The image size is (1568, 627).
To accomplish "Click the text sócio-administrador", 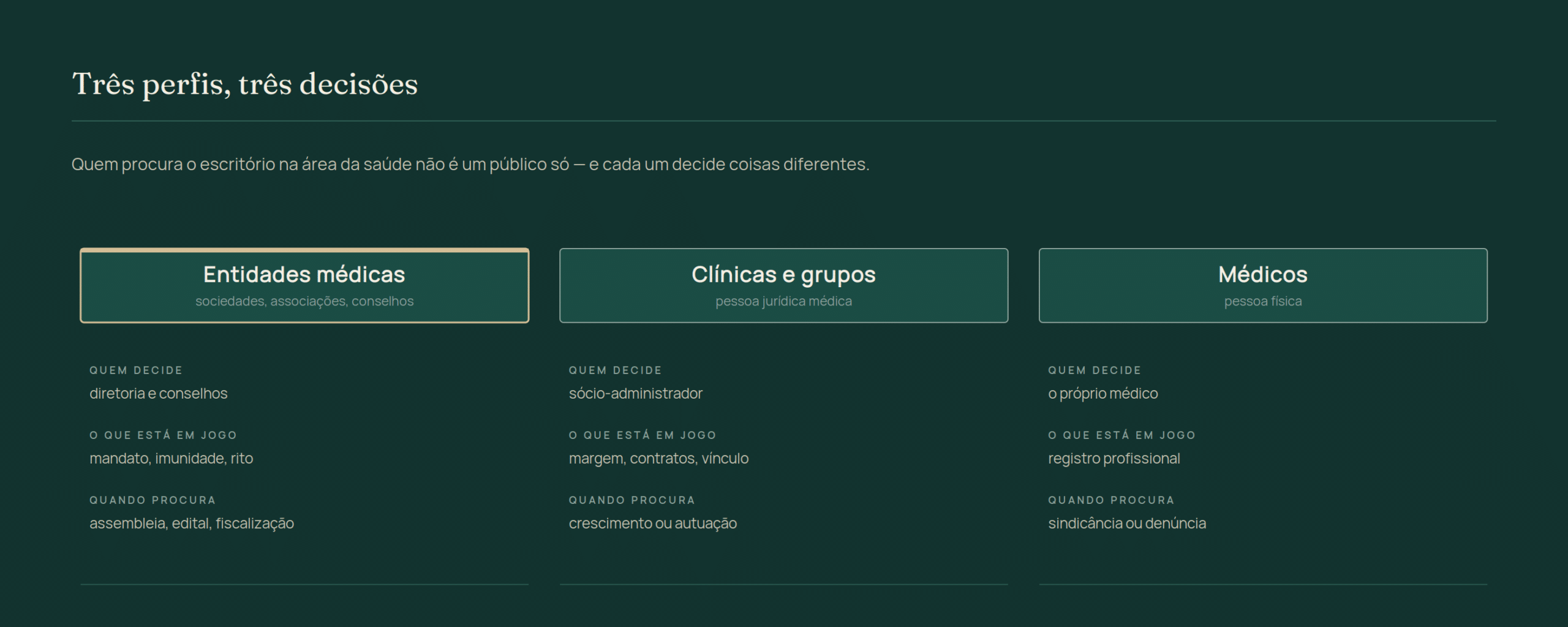I will [x=636, y=393].
